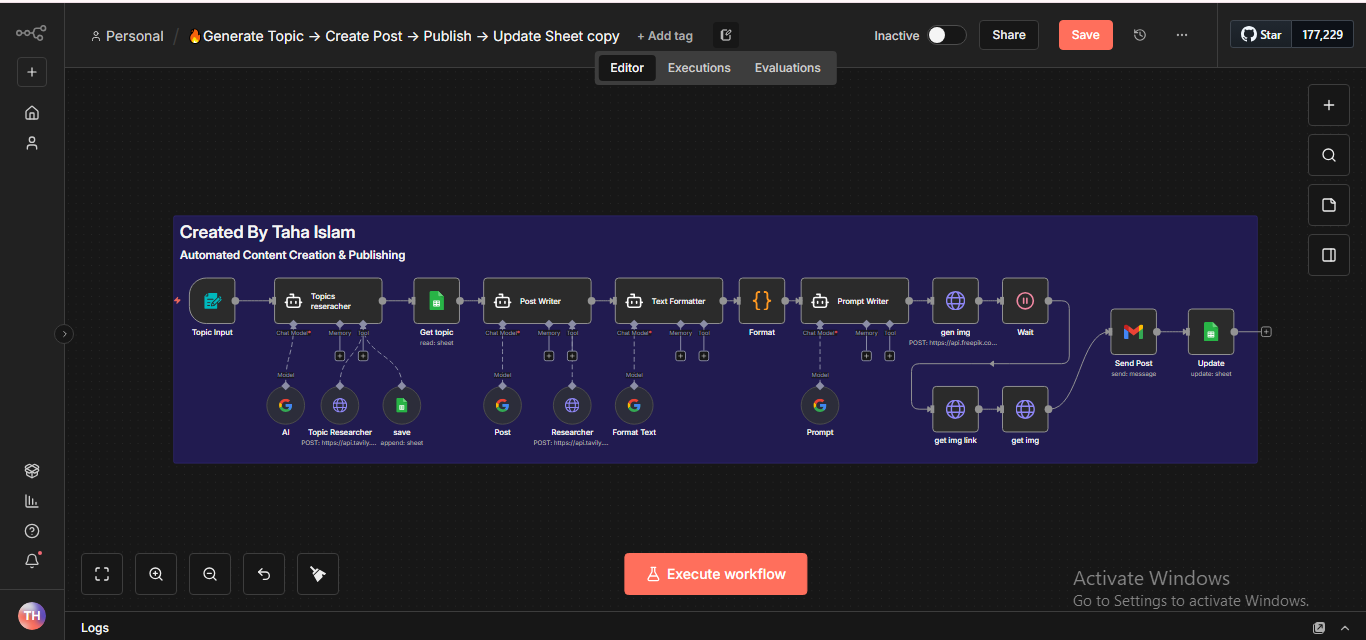The height and width of the screenshot is (640, 1366).
Task: Toggle the Inactive workflow switch
Action: (945, 35)
